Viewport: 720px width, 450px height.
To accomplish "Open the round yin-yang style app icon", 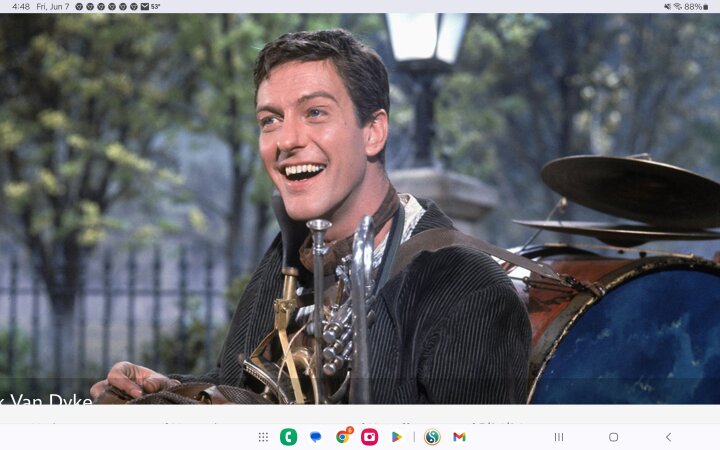I will 432,437.
